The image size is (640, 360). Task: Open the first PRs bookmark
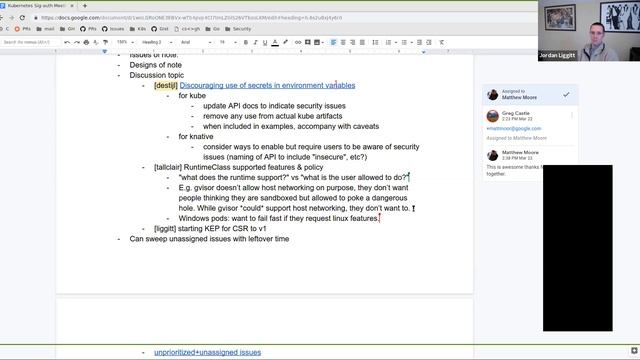23,29
